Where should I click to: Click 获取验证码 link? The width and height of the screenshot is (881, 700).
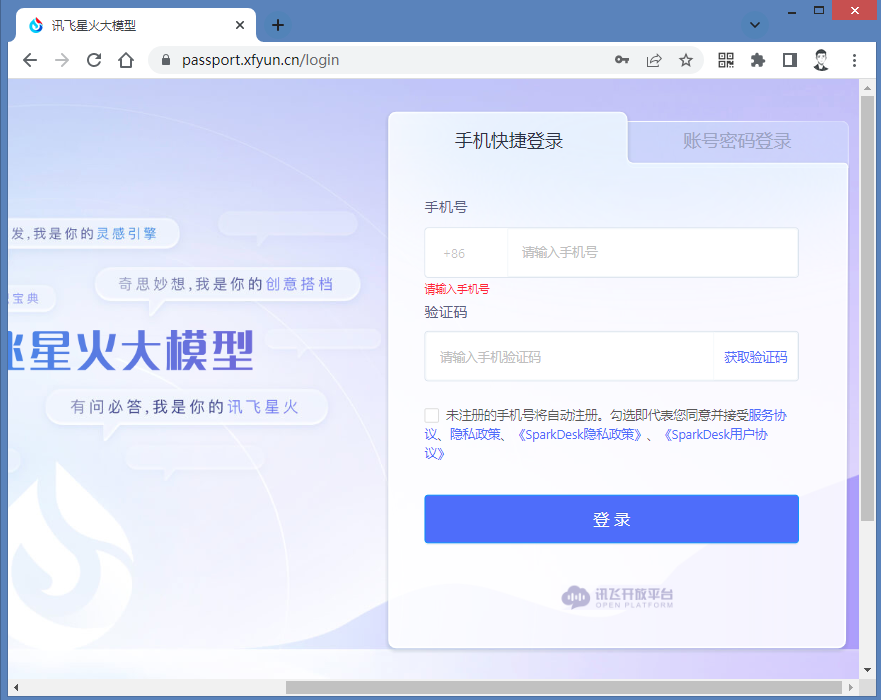(755, 357)
